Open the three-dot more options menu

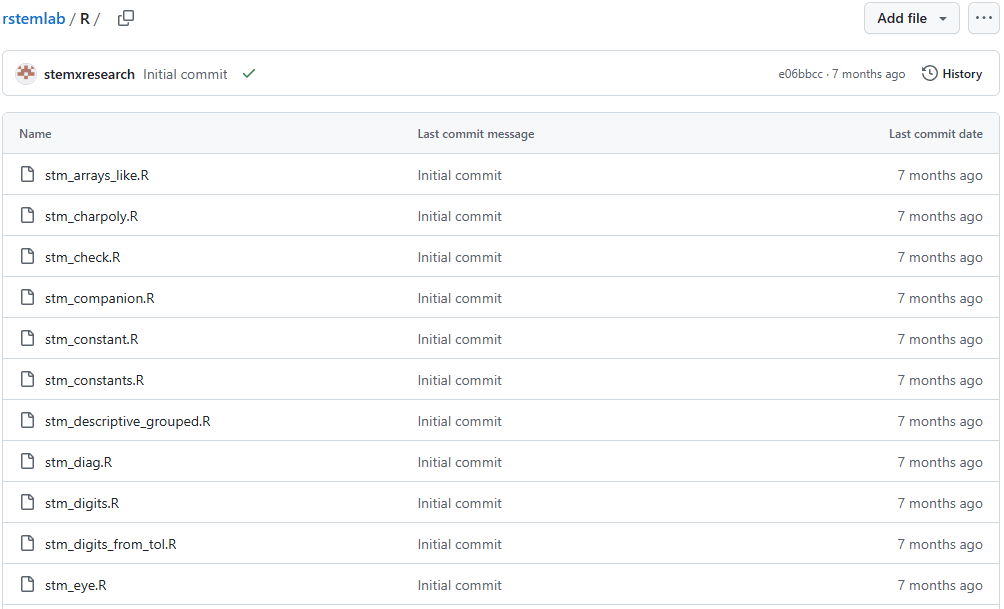pyautogui.click(x=983, y=18)
